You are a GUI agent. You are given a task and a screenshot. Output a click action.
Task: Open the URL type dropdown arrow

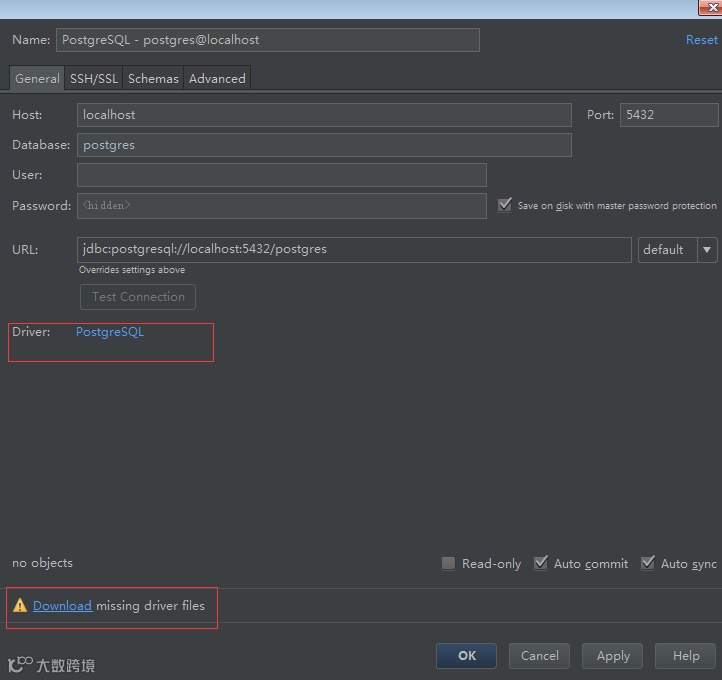click(x=707, y=250)
